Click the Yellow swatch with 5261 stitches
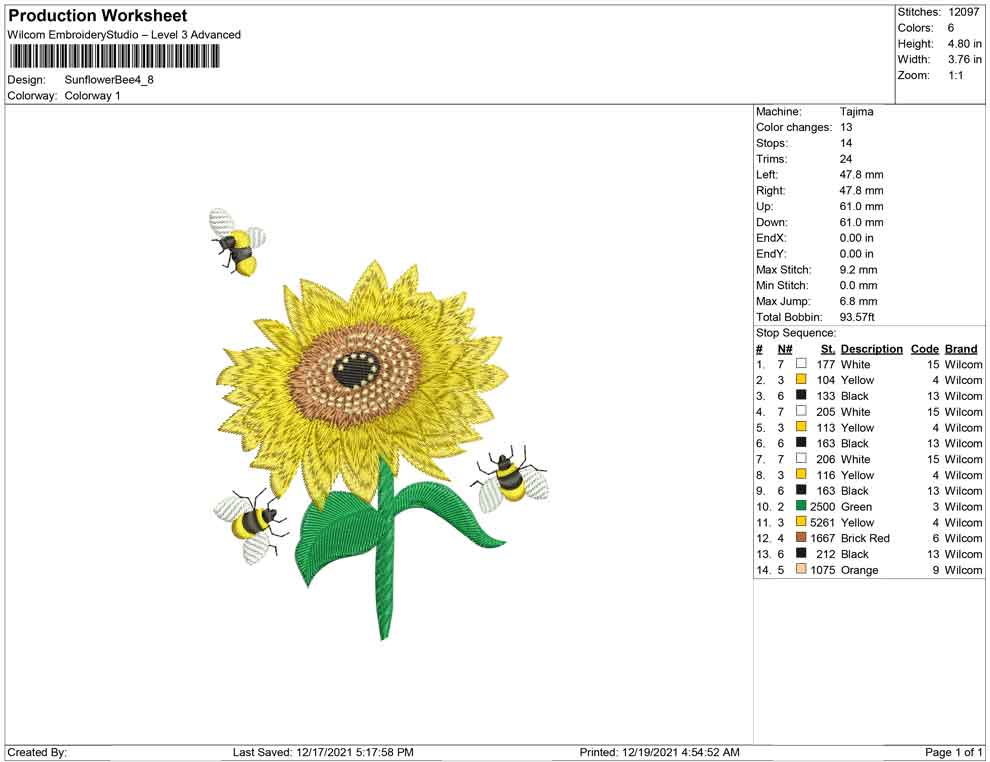Screen dimensions: 990x762 [x=801, y=521]
